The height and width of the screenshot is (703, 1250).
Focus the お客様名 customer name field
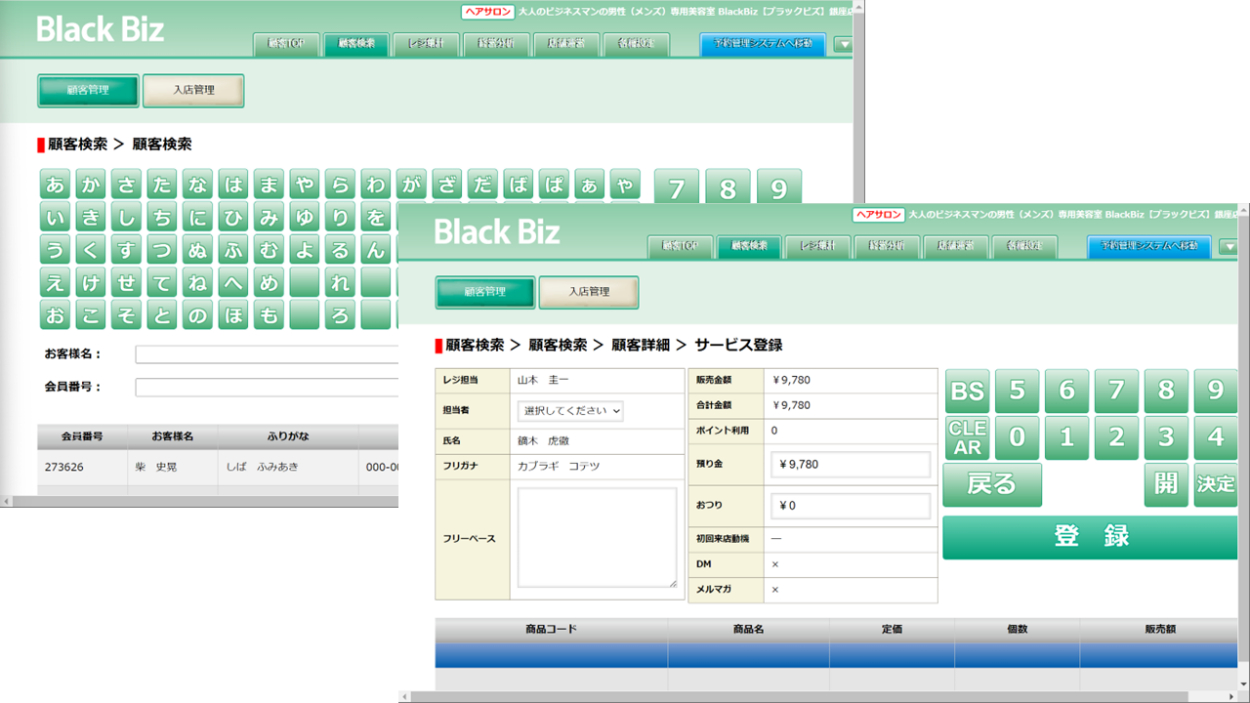tap(266, 354)
